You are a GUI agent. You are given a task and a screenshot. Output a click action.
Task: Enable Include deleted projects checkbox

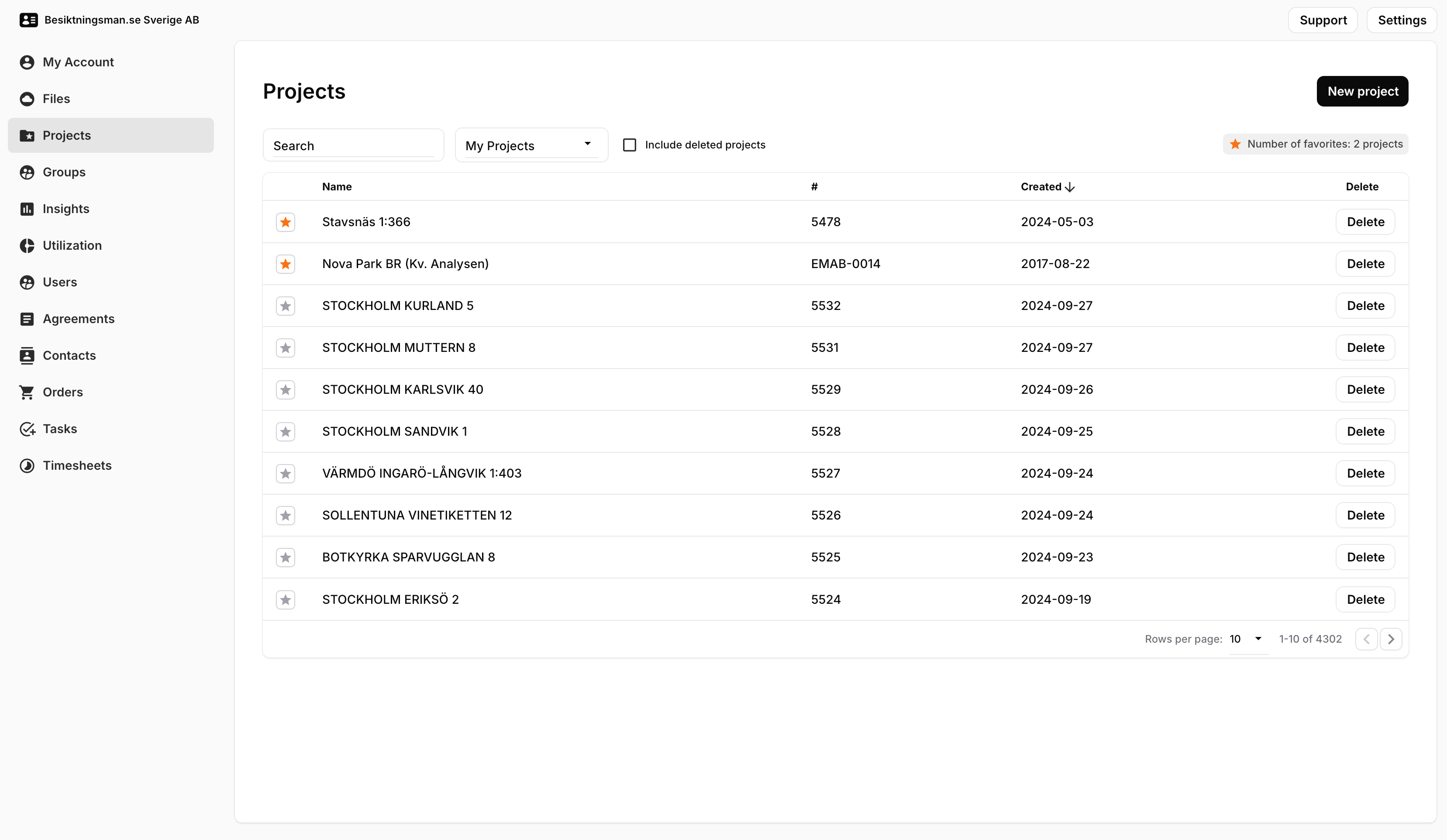point(629,145)
